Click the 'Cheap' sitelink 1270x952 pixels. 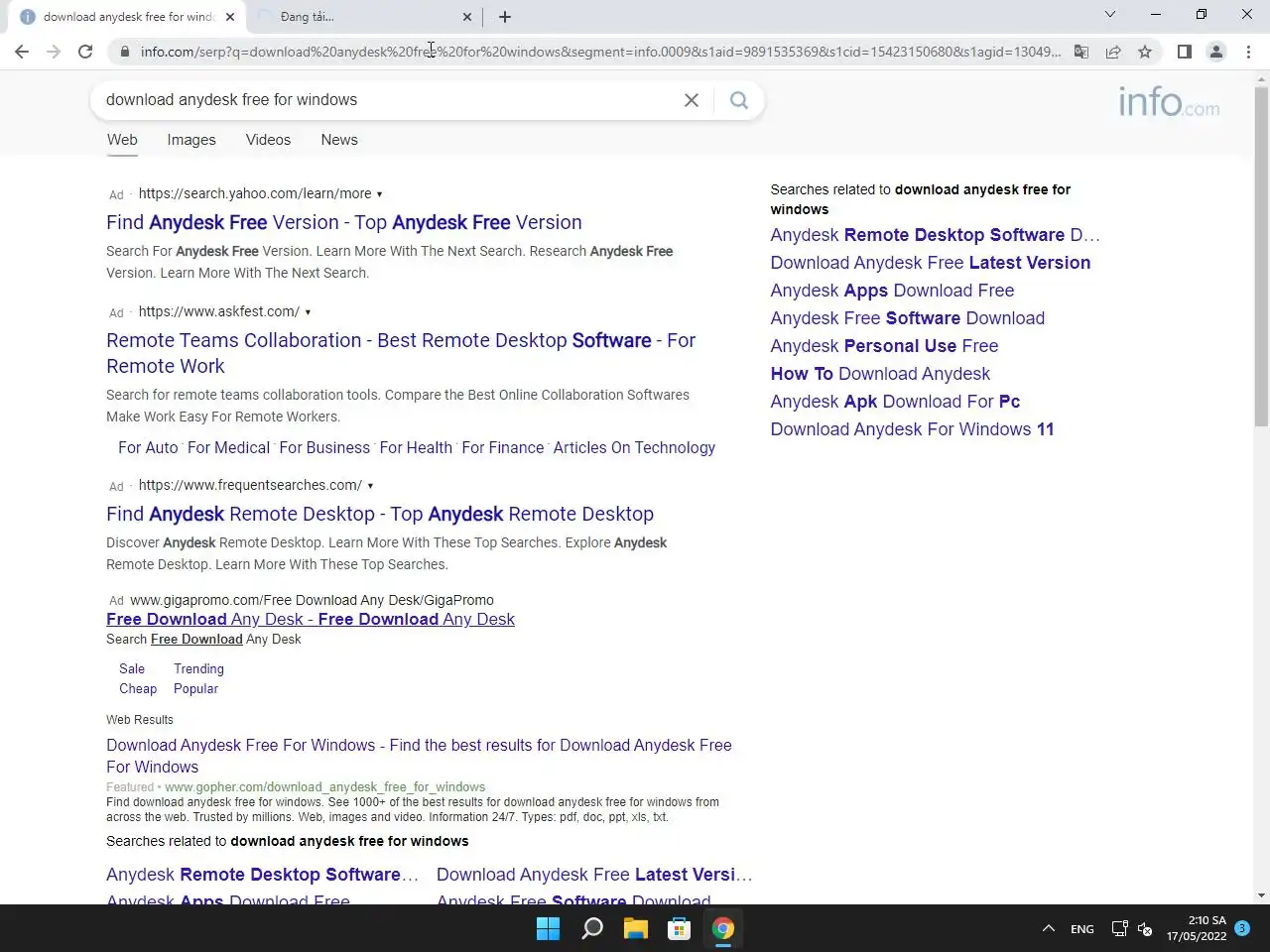click(x=138, y=689)
